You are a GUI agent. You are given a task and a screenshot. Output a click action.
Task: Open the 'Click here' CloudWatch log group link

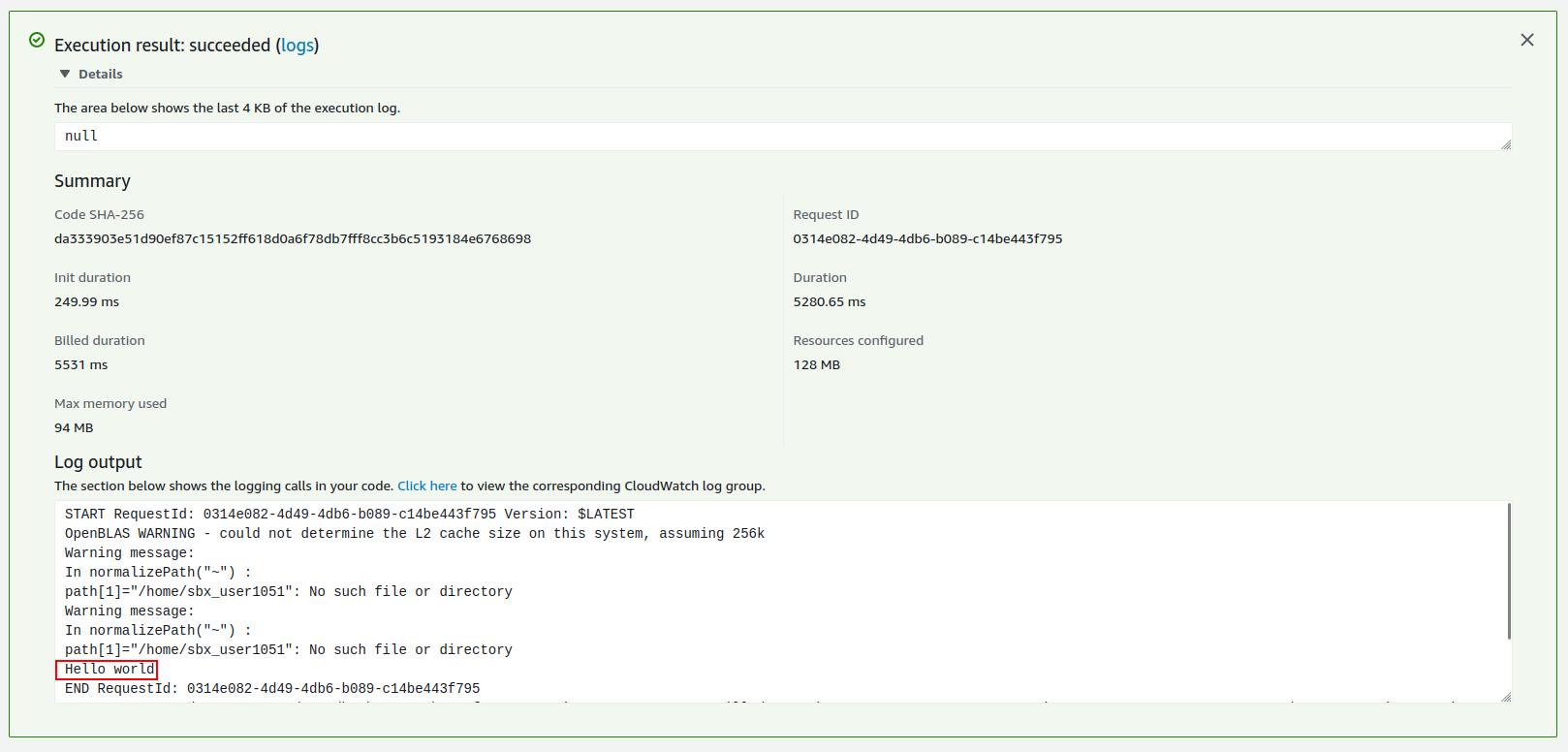click(x=427, y=486)
